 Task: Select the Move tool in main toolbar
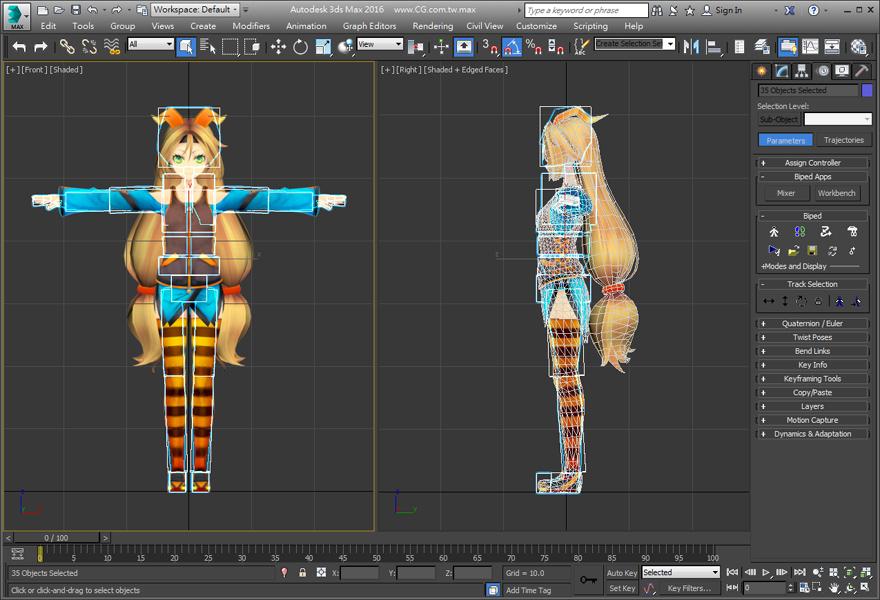pos(279,47)
